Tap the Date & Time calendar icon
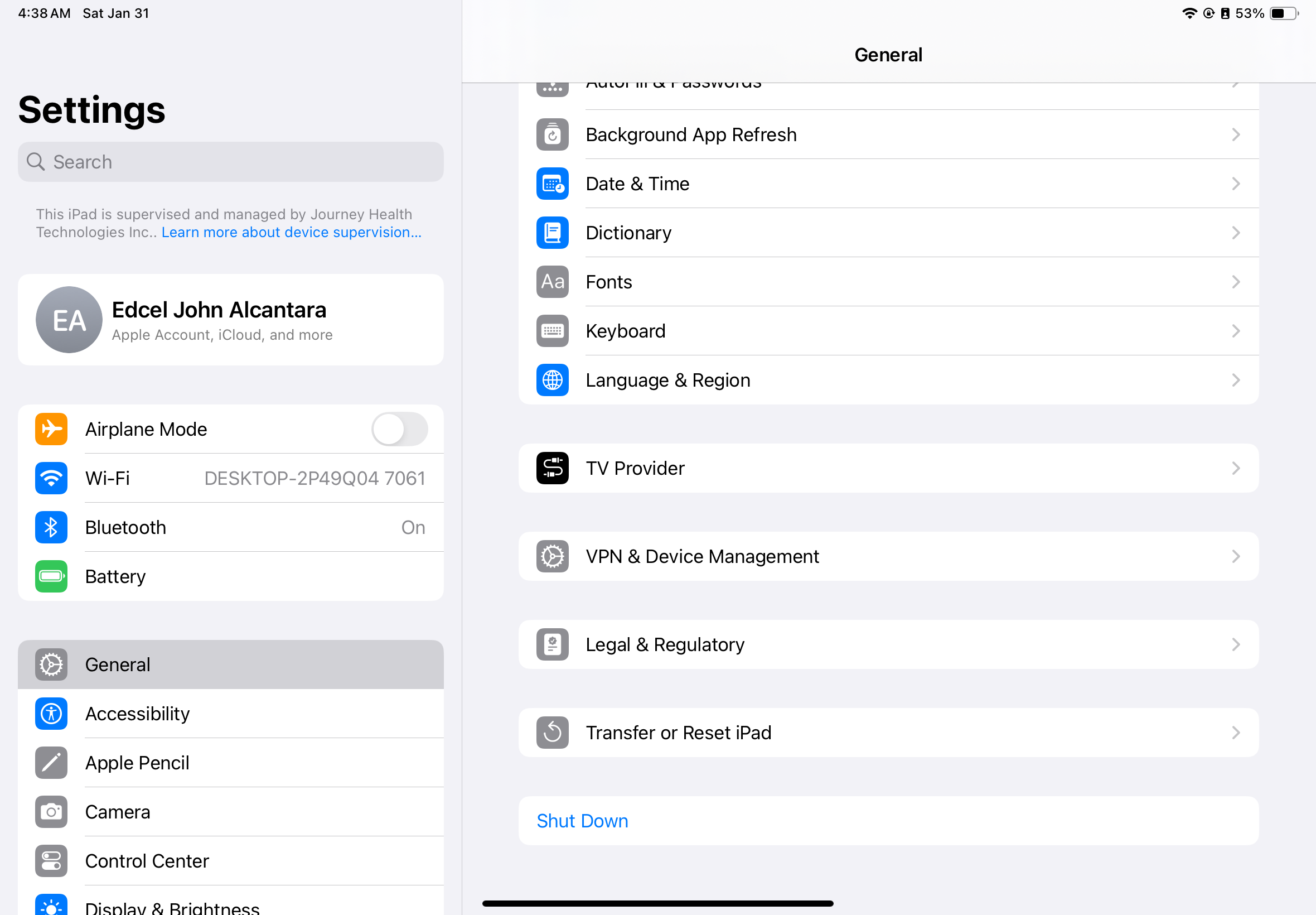The height and width of the screenshot is (915, 1316). (x=552, y=184)
